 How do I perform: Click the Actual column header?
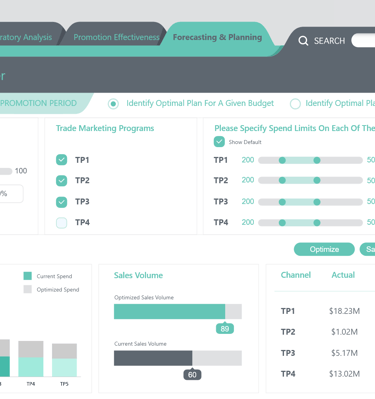point(343,275)
